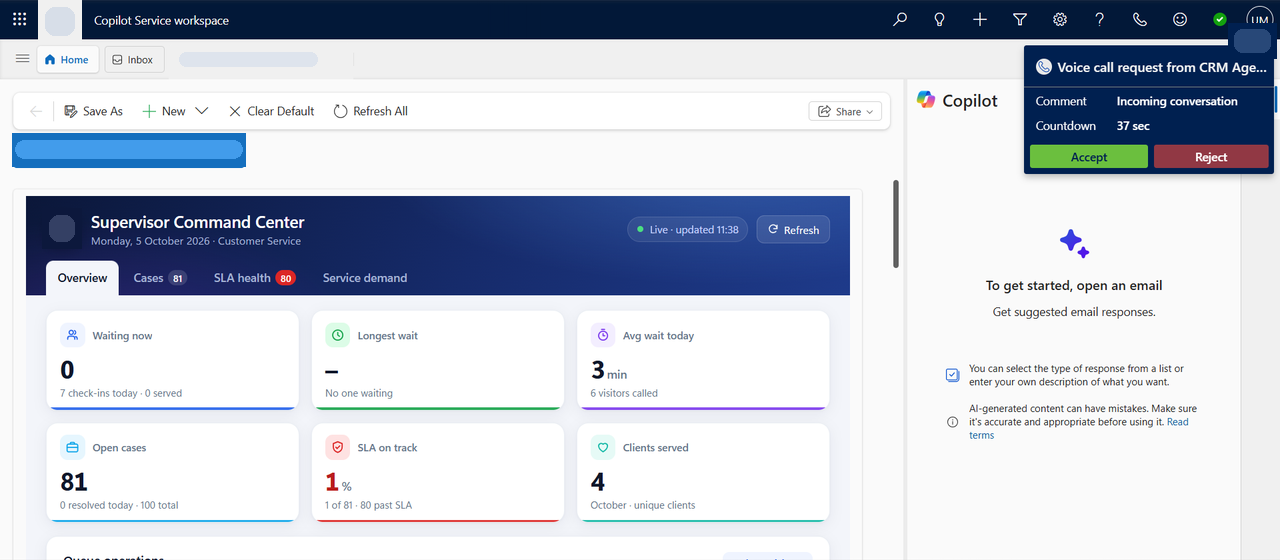Click the Waiting now card icon
The image size is (1280, 560).
[x=73, y=336]
